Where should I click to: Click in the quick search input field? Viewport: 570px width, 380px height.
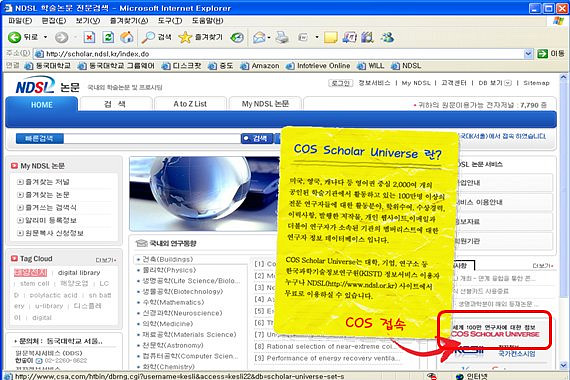[152, 138]
